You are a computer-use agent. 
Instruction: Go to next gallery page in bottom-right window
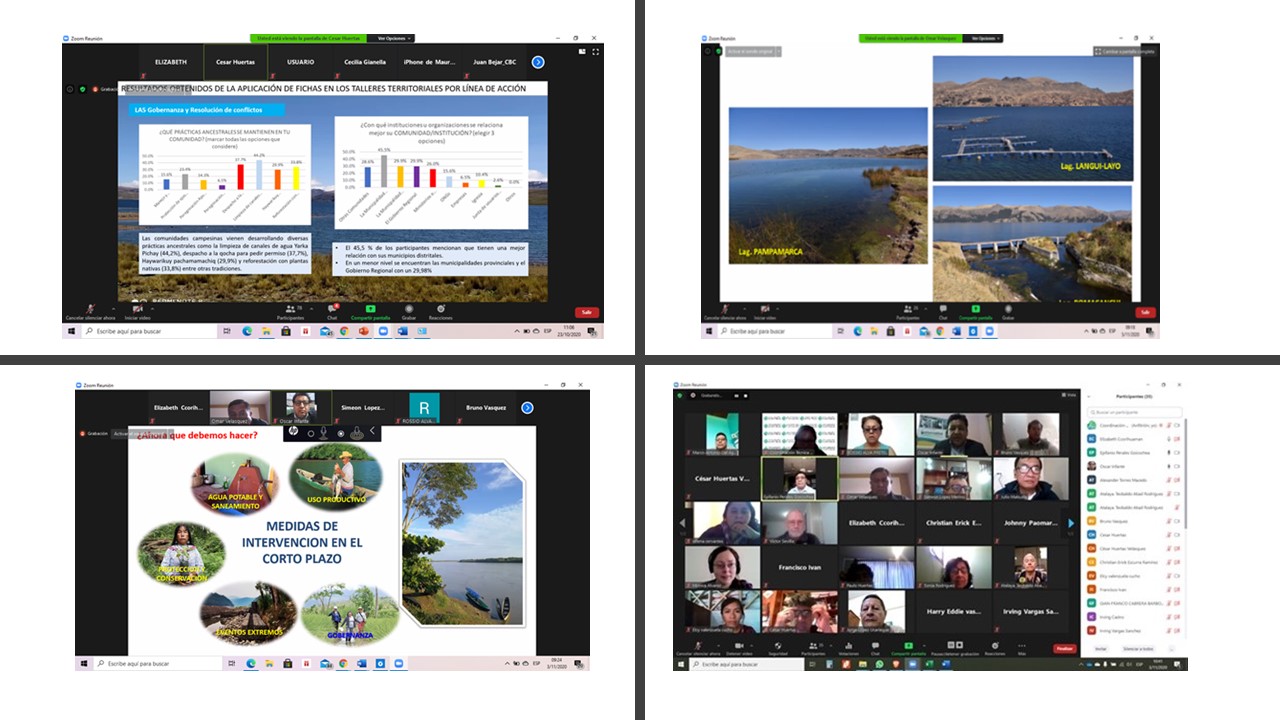coord(1070,523)
